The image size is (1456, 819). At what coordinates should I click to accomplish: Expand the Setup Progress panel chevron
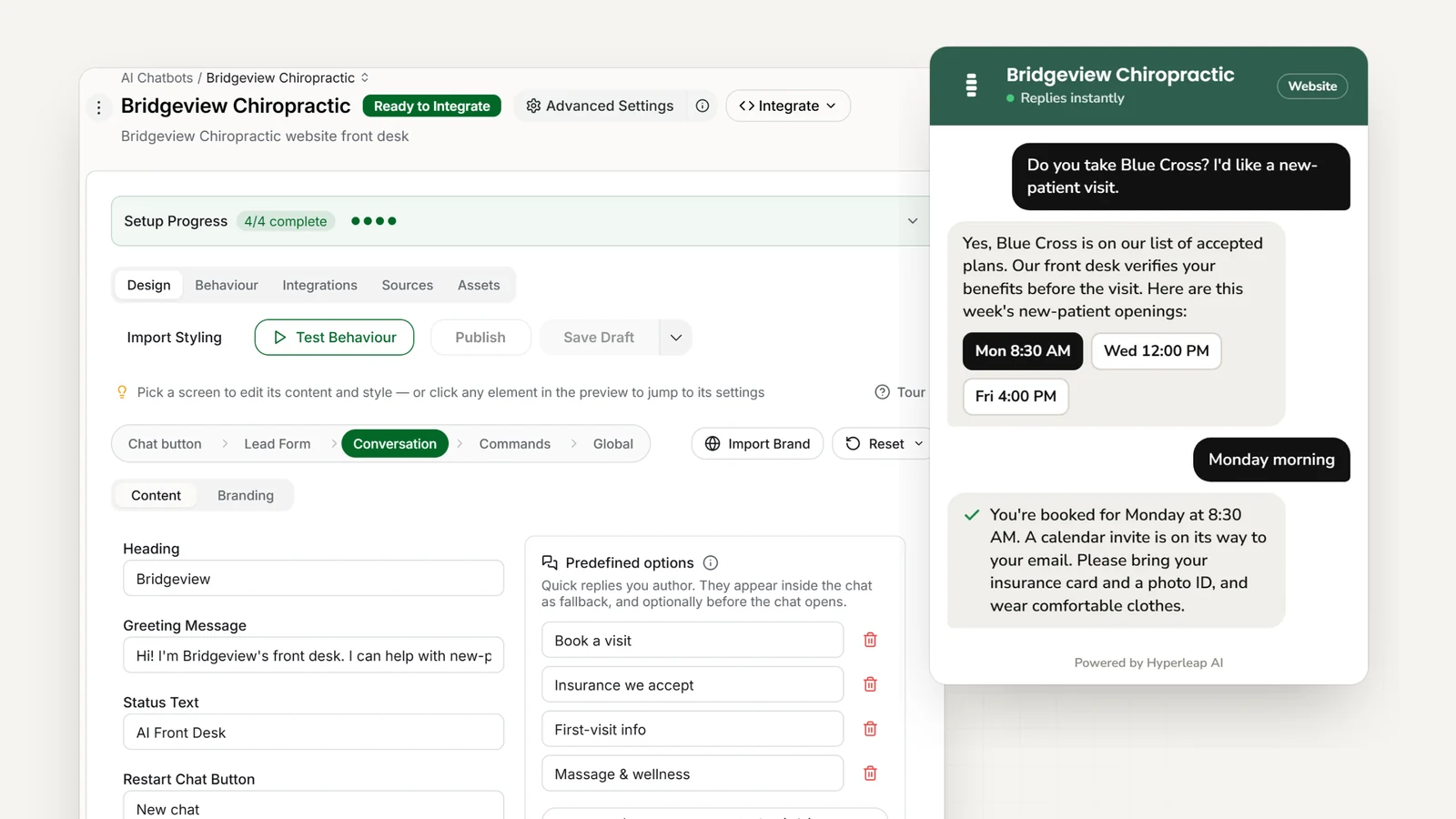(913, 221)
